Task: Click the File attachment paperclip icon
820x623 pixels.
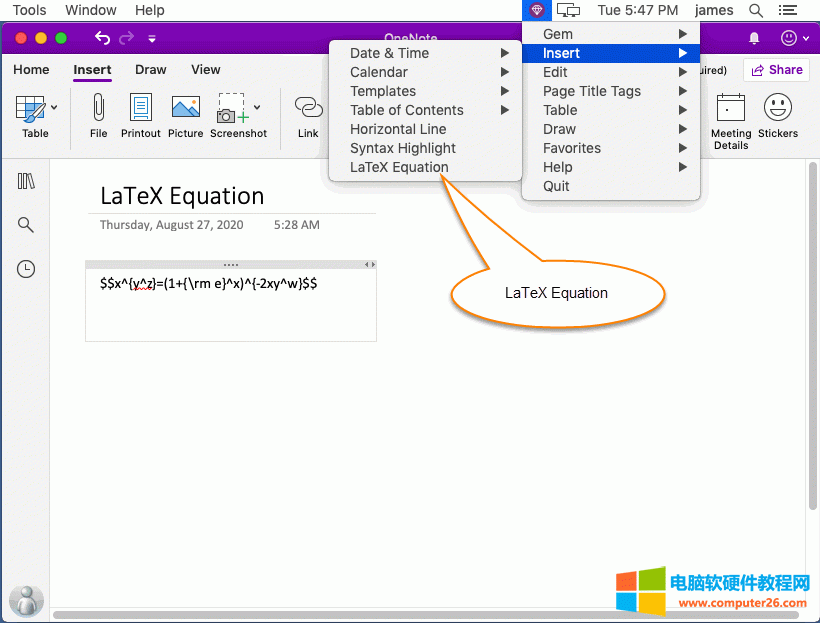Action: (x=98, y=108)
